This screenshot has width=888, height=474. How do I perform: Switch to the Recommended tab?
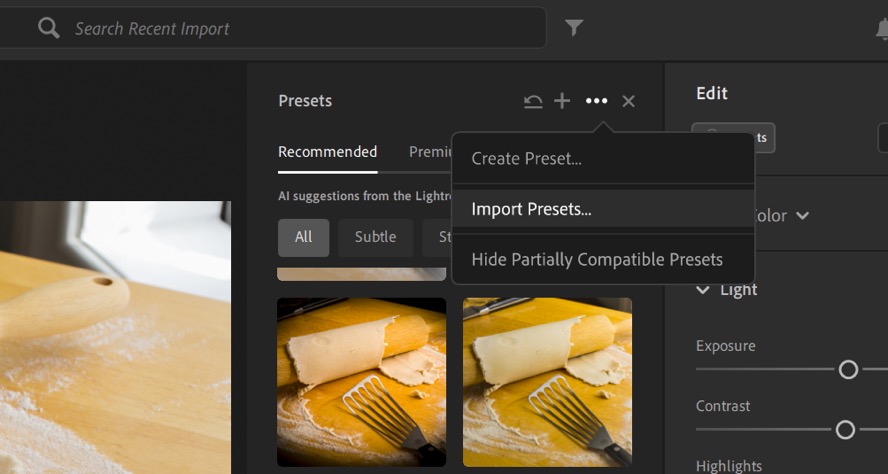click(x=327, y=152)
